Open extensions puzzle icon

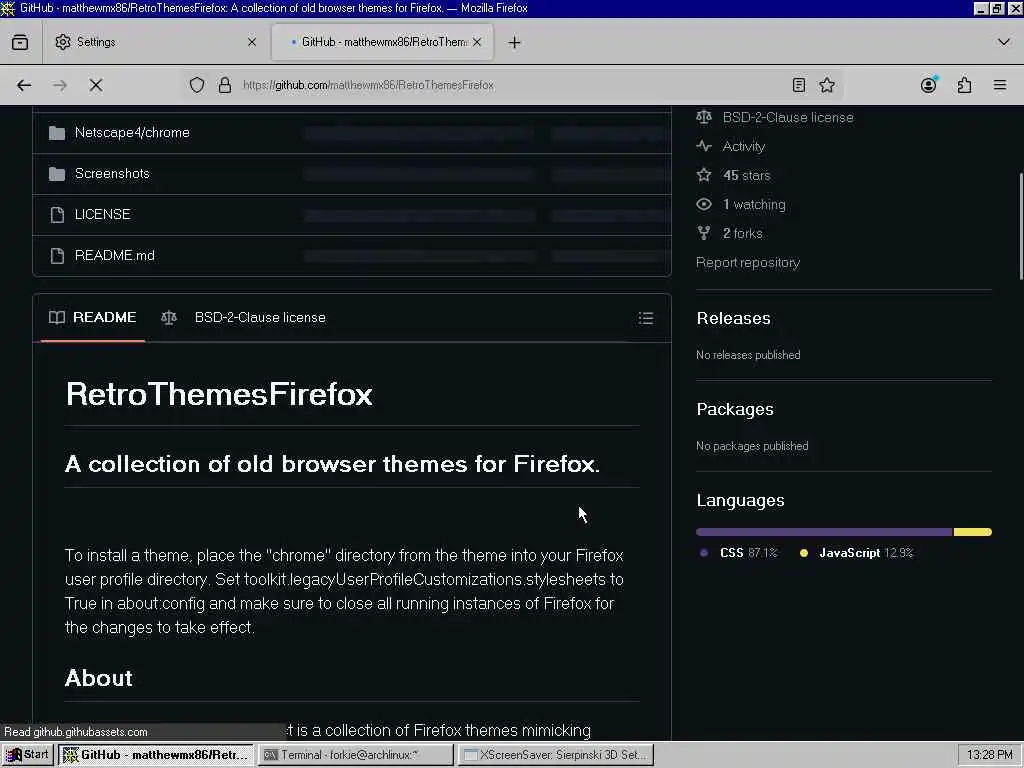click(965, 86)
